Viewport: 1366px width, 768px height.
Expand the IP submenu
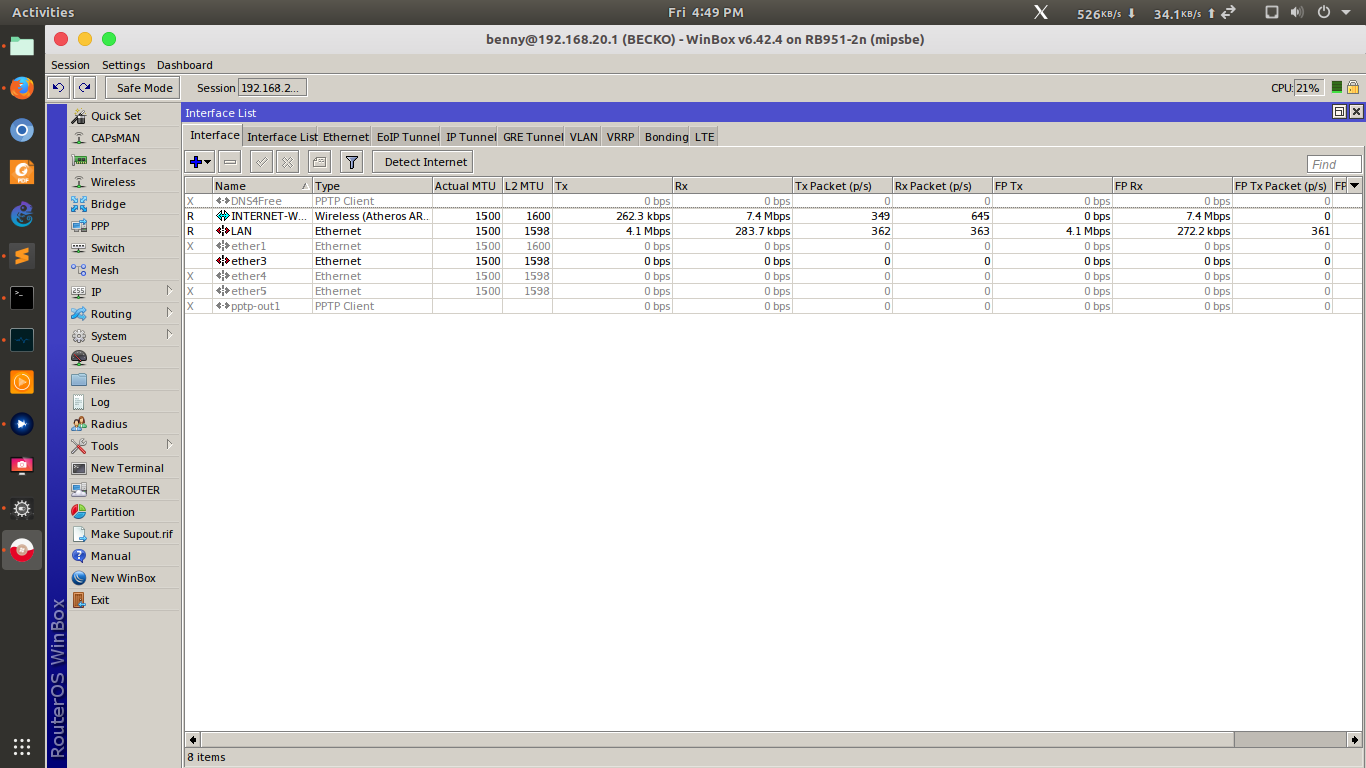[170, 291]
